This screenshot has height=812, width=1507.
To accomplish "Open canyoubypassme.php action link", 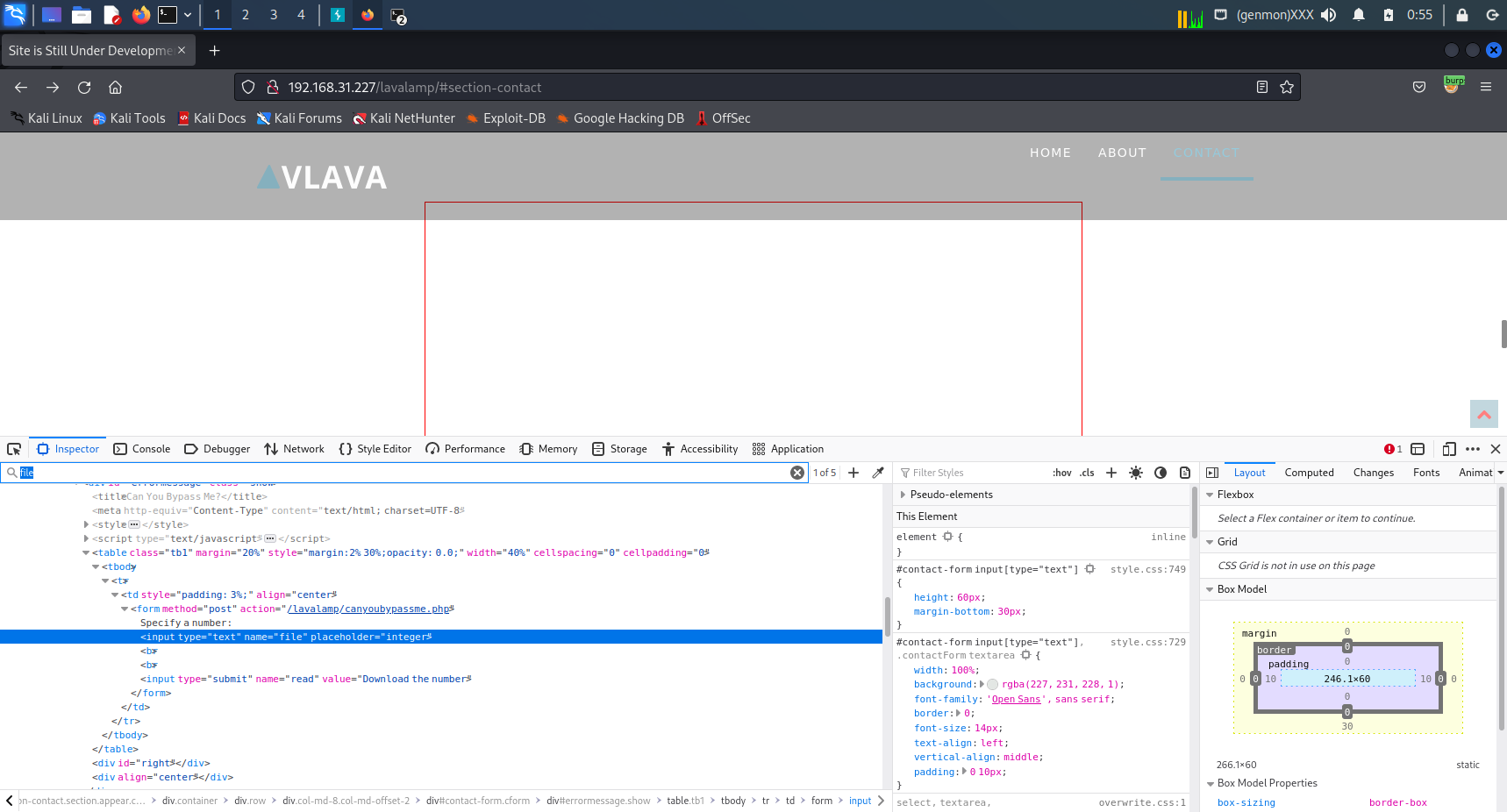I will pyautogui.click(x=368, y=609).
